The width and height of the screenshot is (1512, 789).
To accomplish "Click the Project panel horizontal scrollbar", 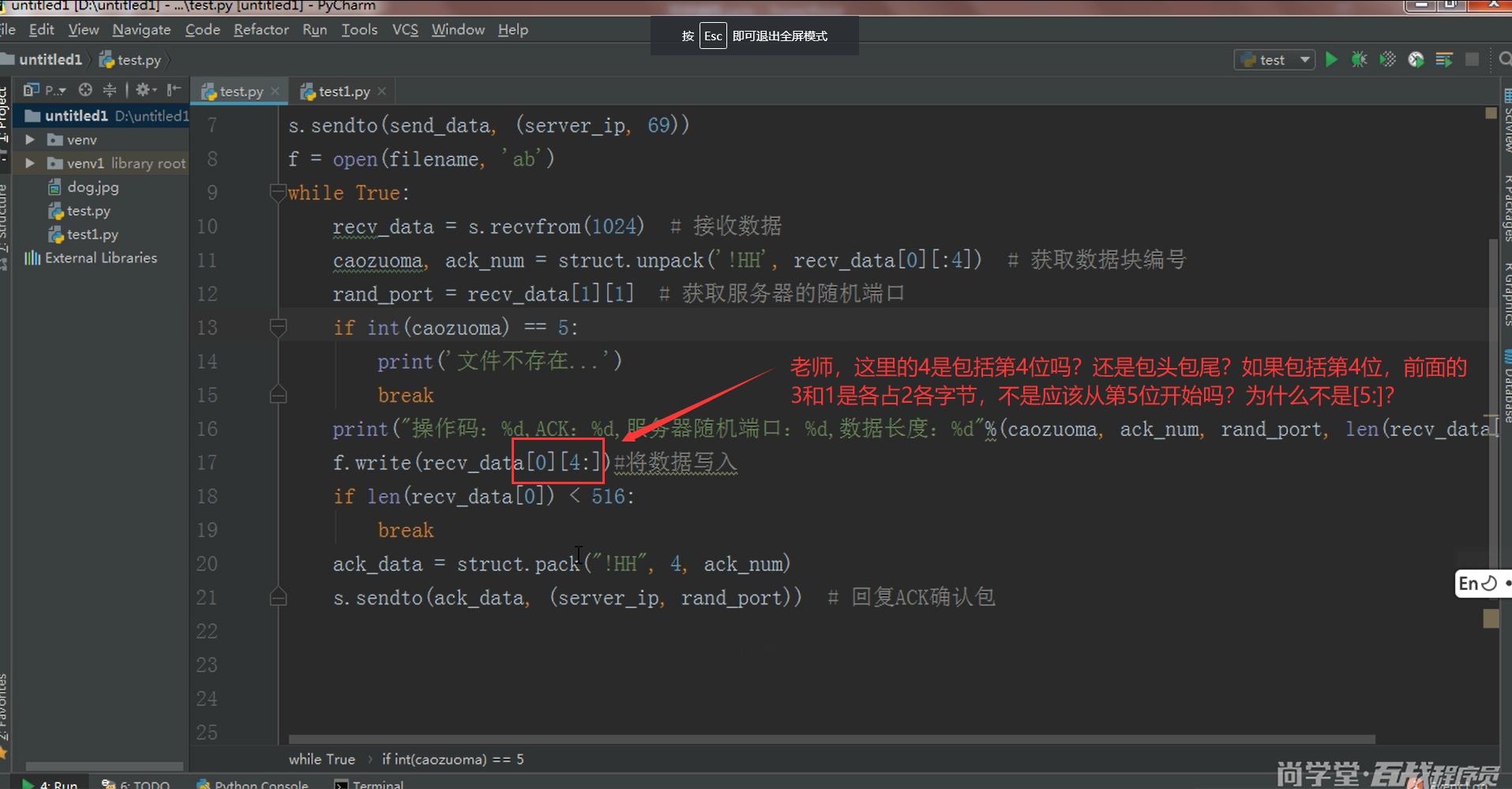I will click(x=104, y=766).
